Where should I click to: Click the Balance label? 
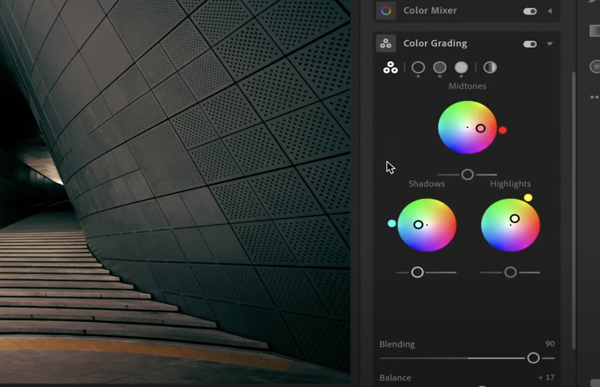[395, 378]
